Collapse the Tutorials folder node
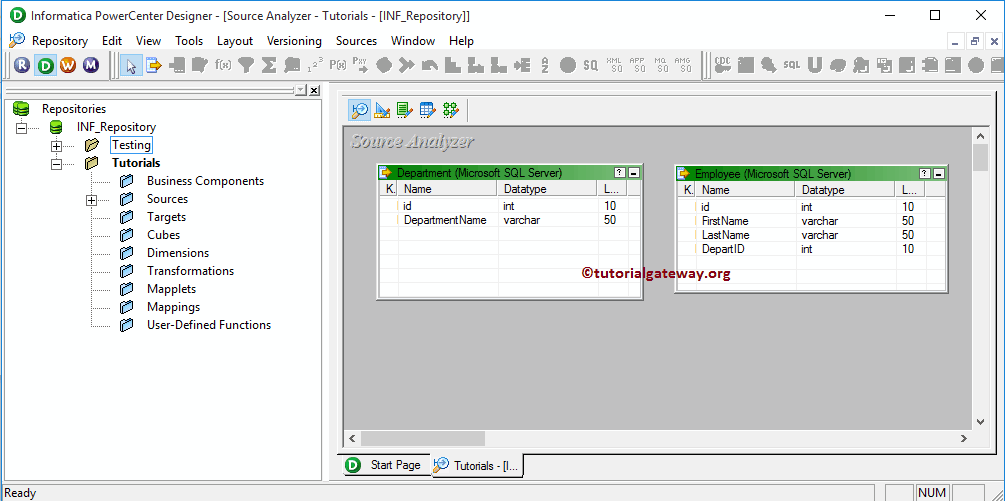The height and width of the screenshot is (501, 1005). click(x=56, y=164)
